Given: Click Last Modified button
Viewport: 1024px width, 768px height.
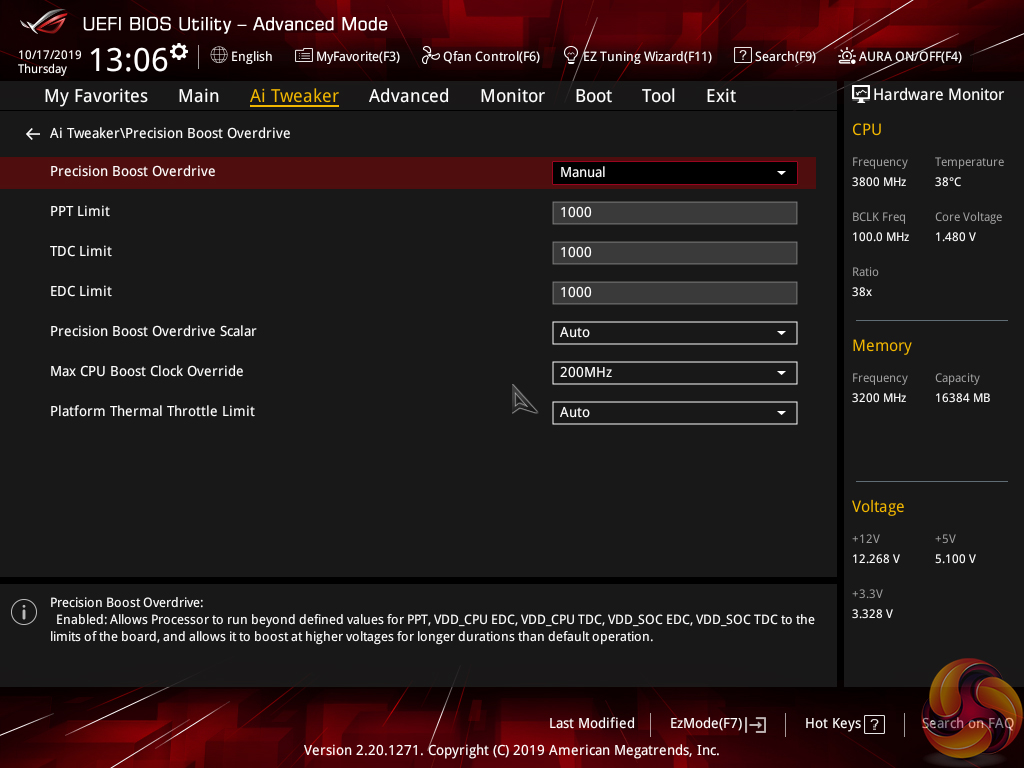Looking at the screenshot, I should (x=591, y=724).
